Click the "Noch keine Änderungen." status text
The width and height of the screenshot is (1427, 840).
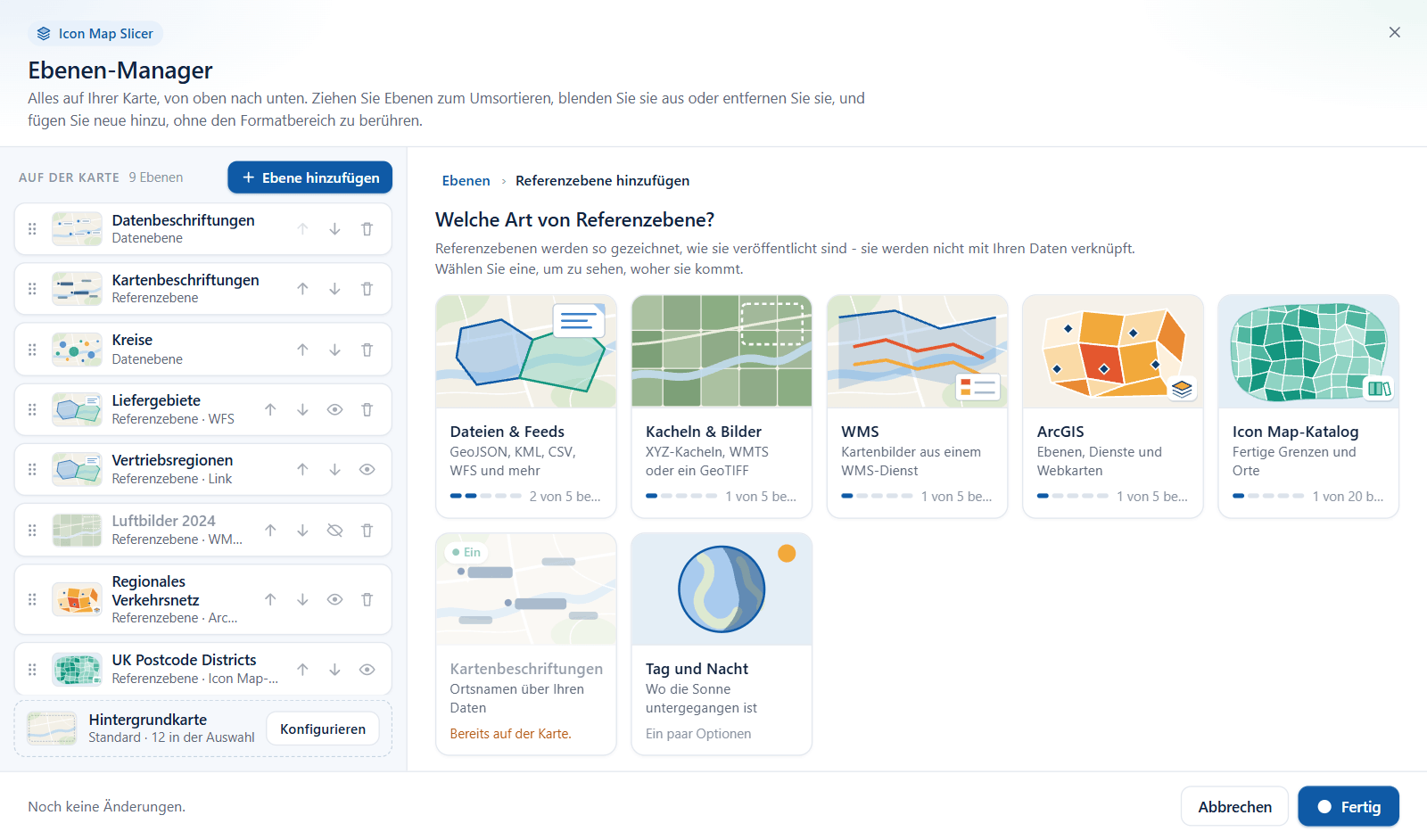click(x=107, y=807)
